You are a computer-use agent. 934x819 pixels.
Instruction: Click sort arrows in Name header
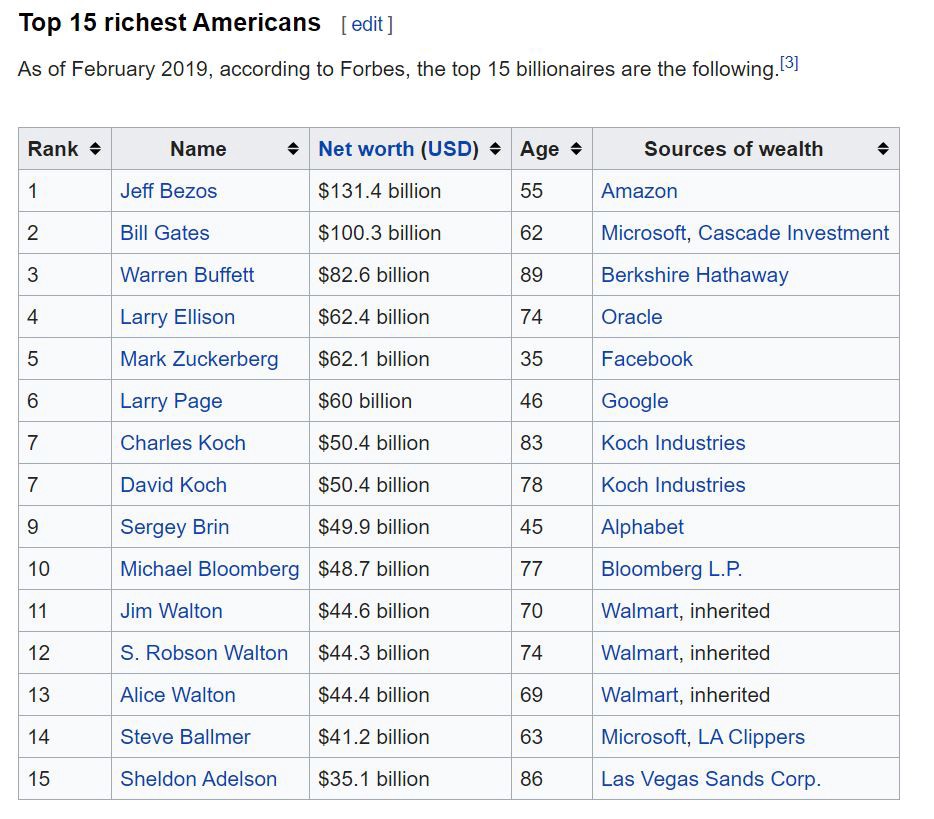pyautogui.click(x=293, y=149)
